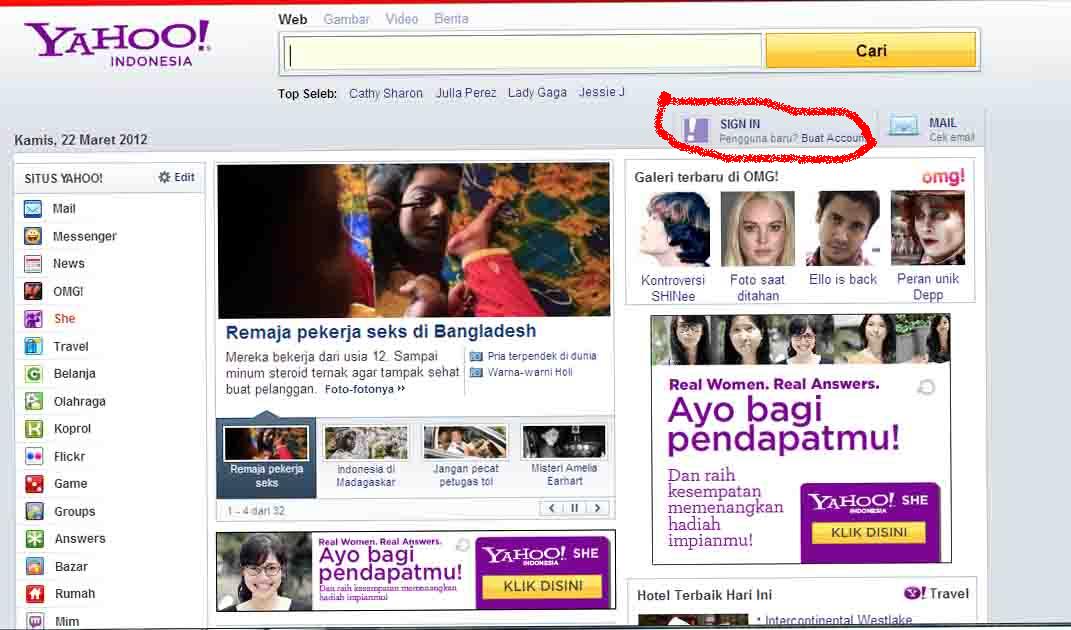This screenshot has width=1071, height=630.
Task: Click the Sign In Yahoo exclamation icon
Action: click(696, 129)
